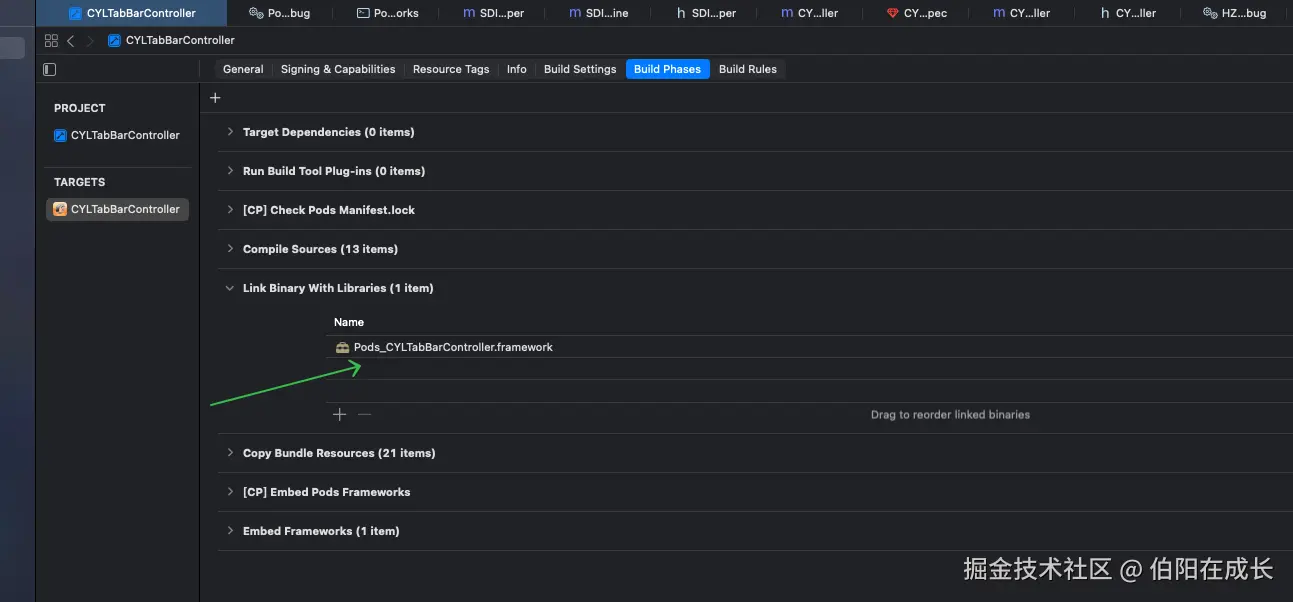Switch to the Po...orks editor tab
This screenshot has height=602, width=1293.
[x=387, y=13]
